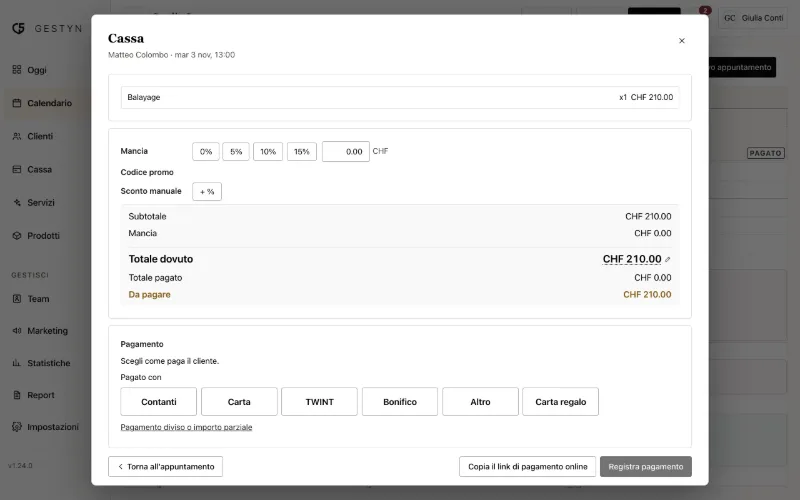The width and height of the screenshot is (800, 500).
Task: Click the Totale pagato CHF 0.00 value
Action: [x=653, y=278]
